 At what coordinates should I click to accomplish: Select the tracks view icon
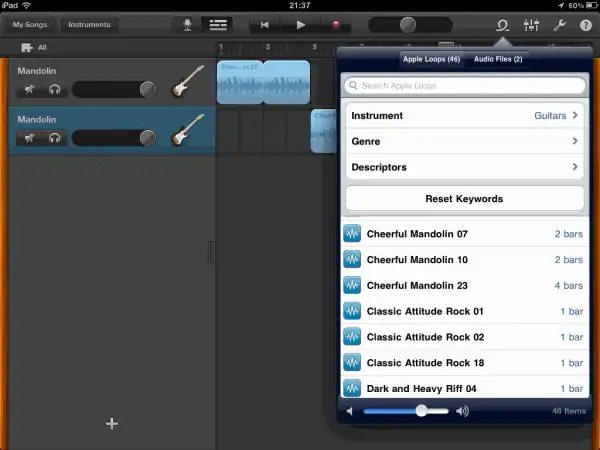(x=216, y=25)
